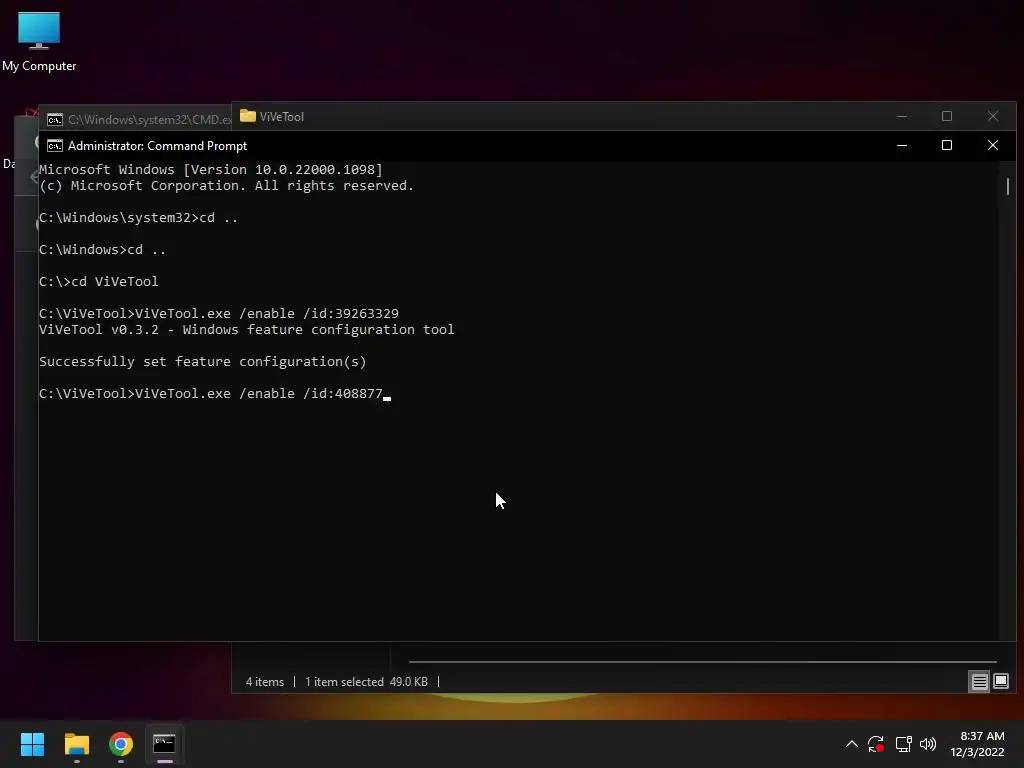Show hidden system tray icons
This screenshot has height=768, width=1024.
click(852, 744)
